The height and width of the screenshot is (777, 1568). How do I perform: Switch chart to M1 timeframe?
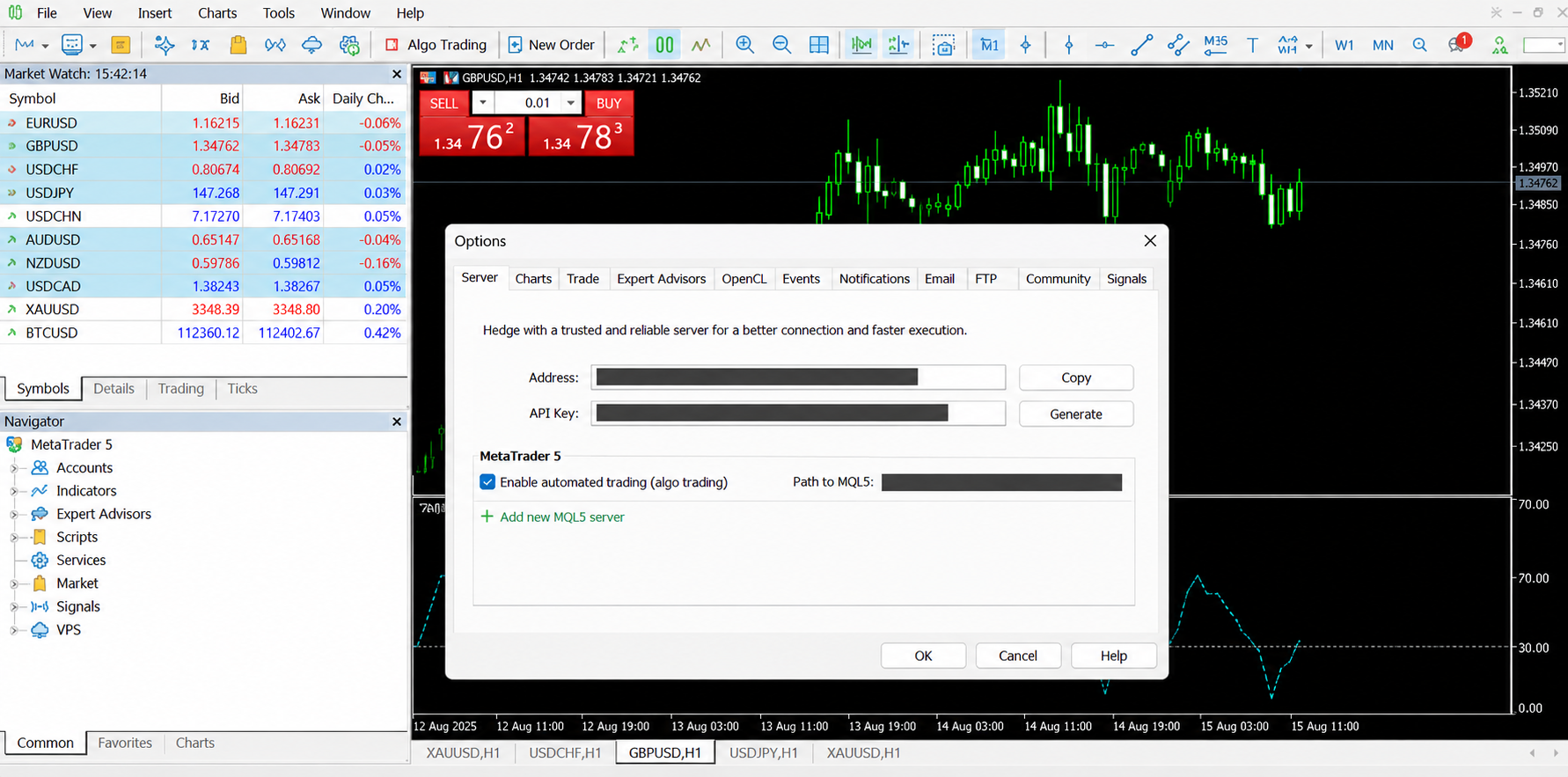(x=989, y=45)
